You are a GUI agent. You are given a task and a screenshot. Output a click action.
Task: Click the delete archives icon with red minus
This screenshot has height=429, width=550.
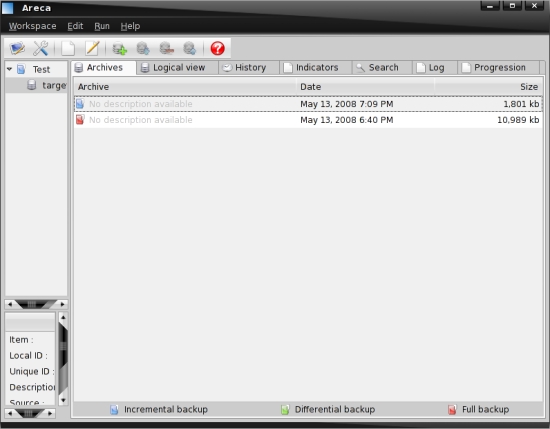click(167, 48)
